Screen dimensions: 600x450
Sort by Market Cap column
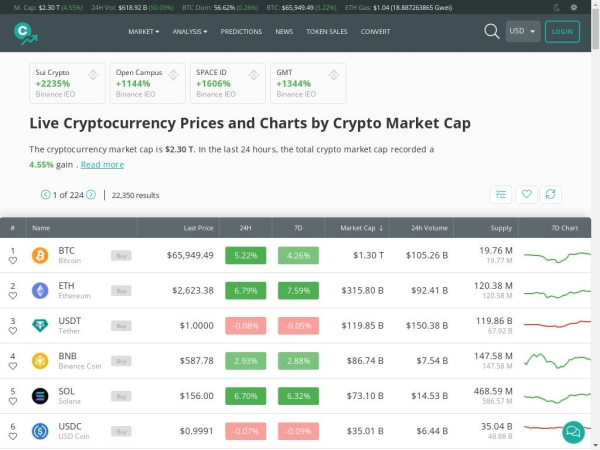pos(361,228)
